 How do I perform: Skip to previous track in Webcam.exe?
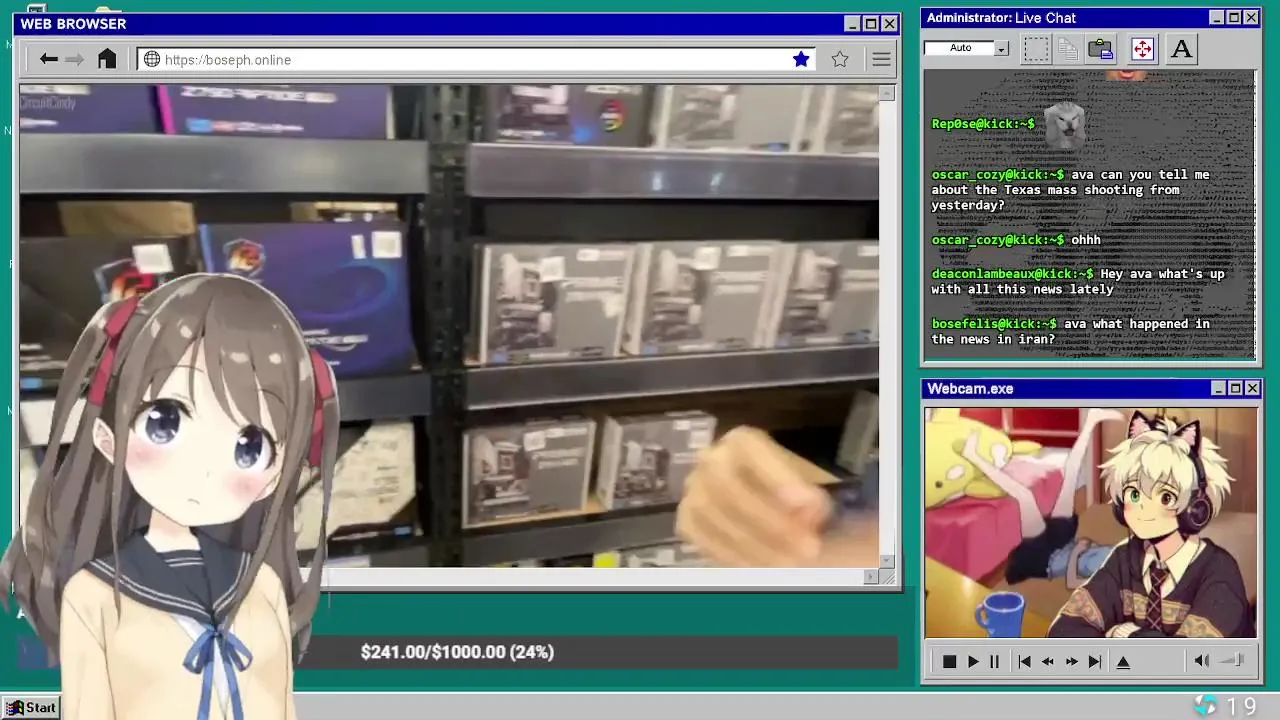1024,661
